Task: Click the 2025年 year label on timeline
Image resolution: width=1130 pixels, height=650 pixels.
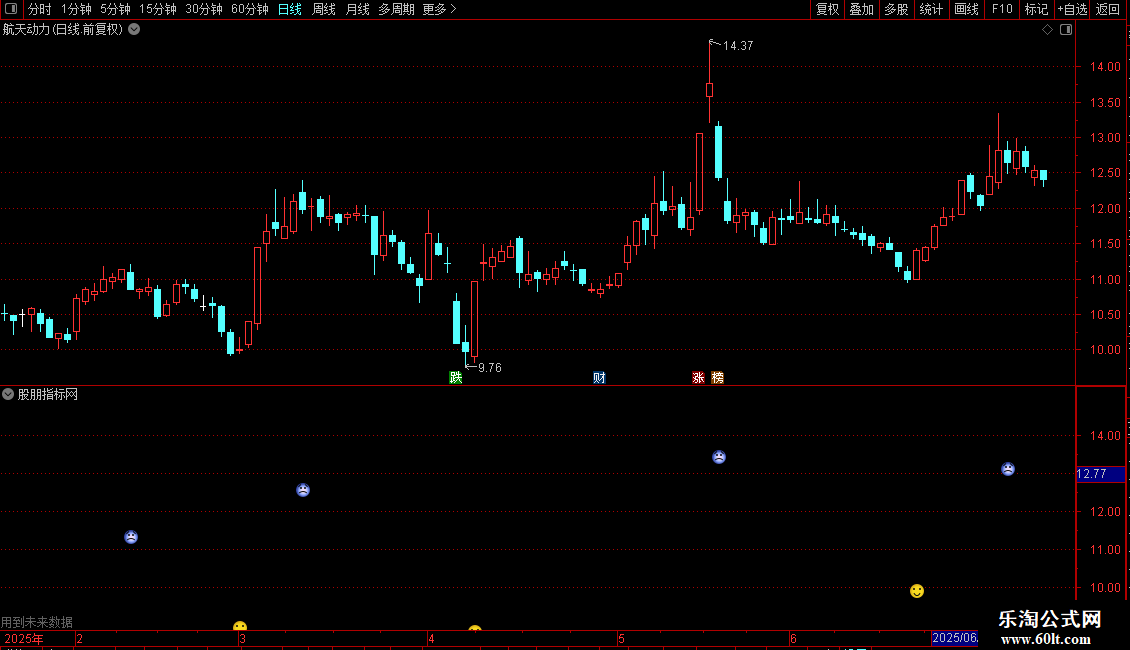Action: (x=24, y=639)
